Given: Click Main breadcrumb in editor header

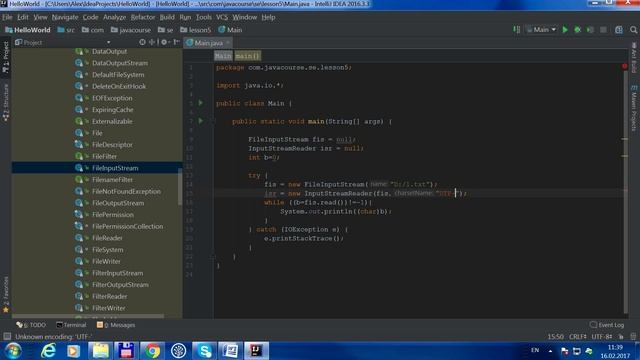Looking at the screenshot, I should (x=223, y=56).
